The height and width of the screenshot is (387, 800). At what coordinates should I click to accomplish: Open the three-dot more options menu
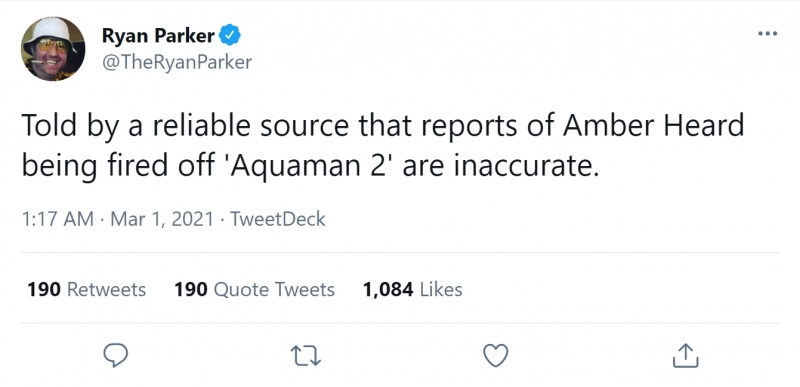point(767,34)
